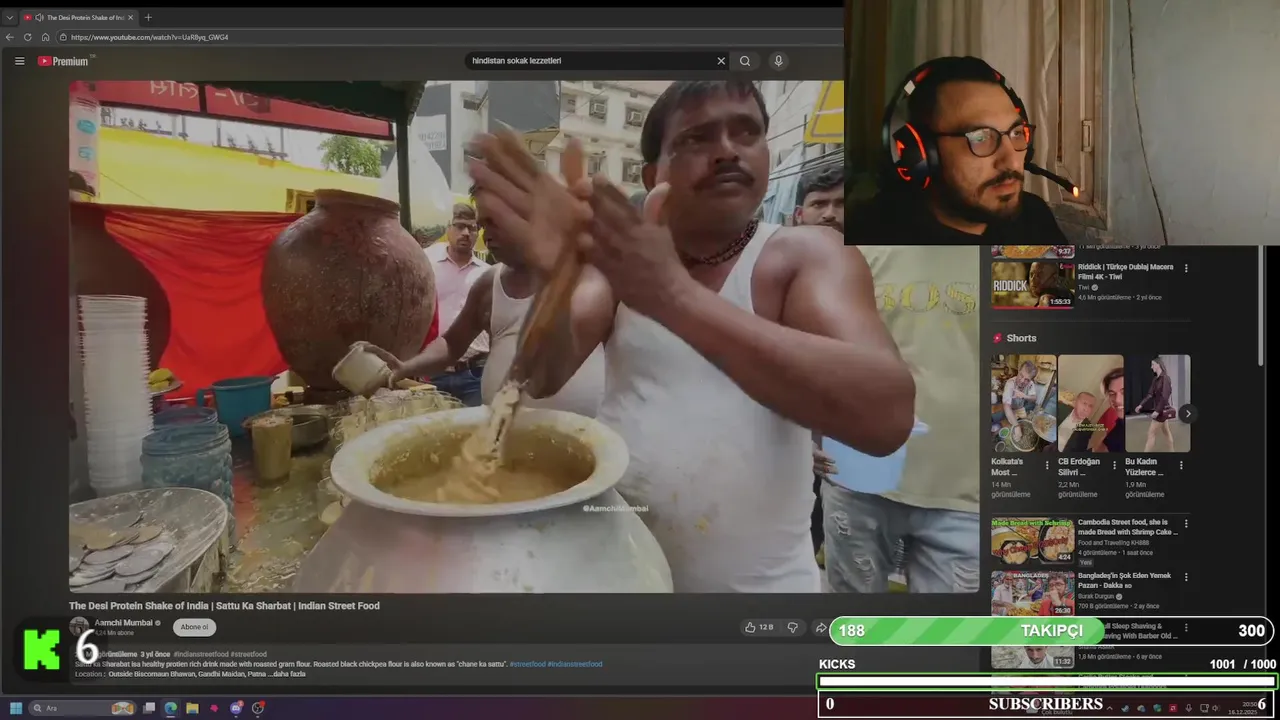
Task: Open browser home page icon
Action: click(x=45, y=37)
